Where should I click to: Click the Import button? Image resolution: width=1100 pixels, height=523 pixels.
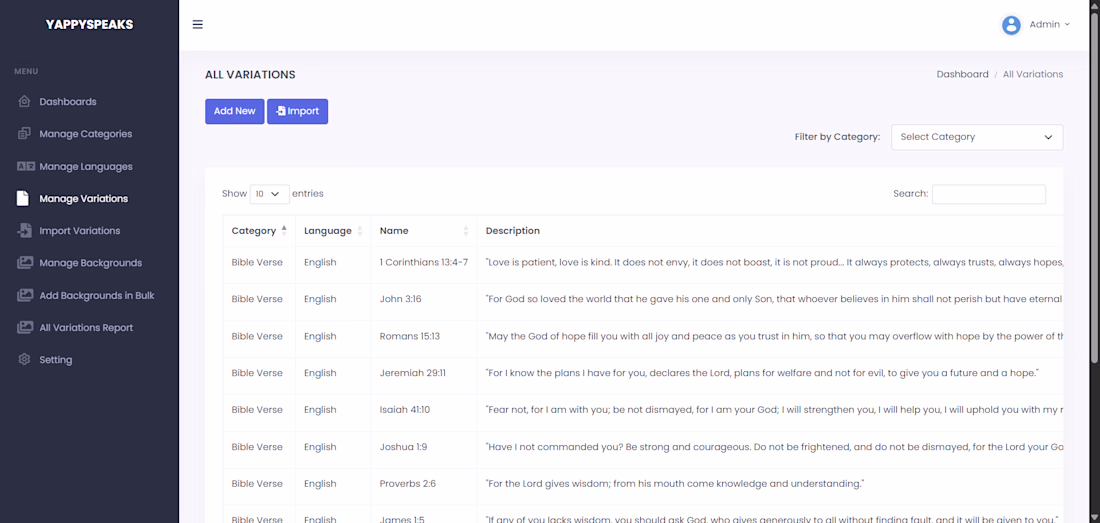click(x=297, y=111)
